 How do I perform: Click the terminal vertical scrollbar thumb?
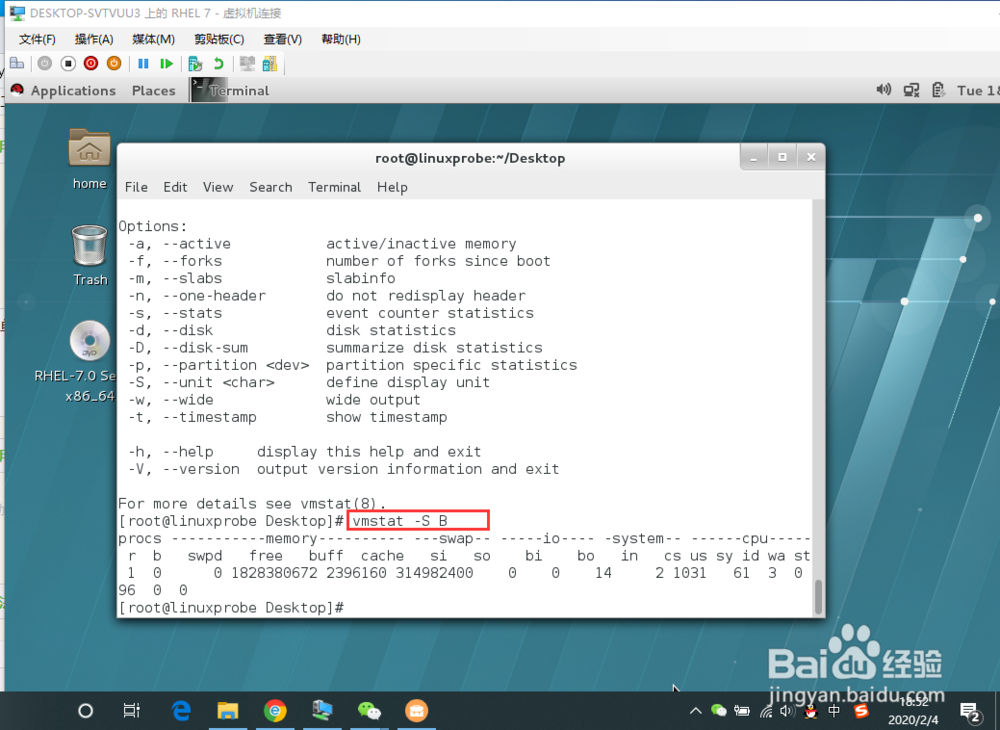coord(818,596)
